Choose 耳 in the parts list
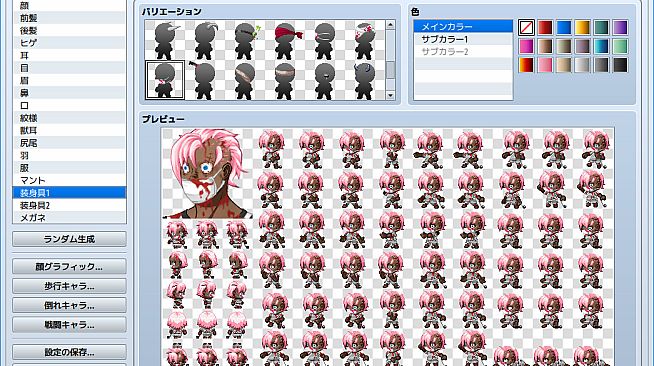654x366 pixels. pyautogui.click(x=69, y=55)
